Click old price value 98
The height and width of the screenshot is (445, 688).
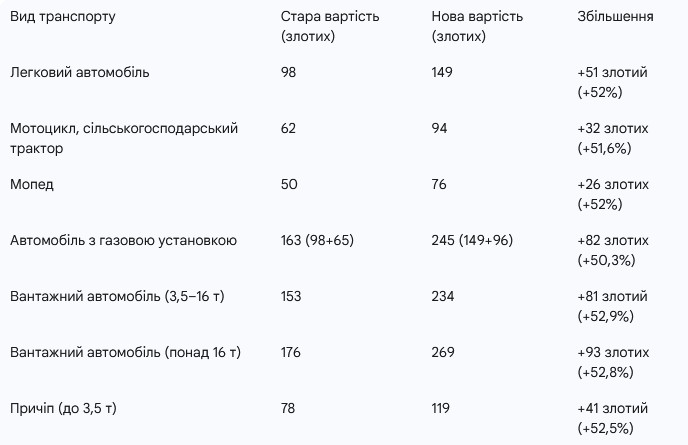[288, 72]
